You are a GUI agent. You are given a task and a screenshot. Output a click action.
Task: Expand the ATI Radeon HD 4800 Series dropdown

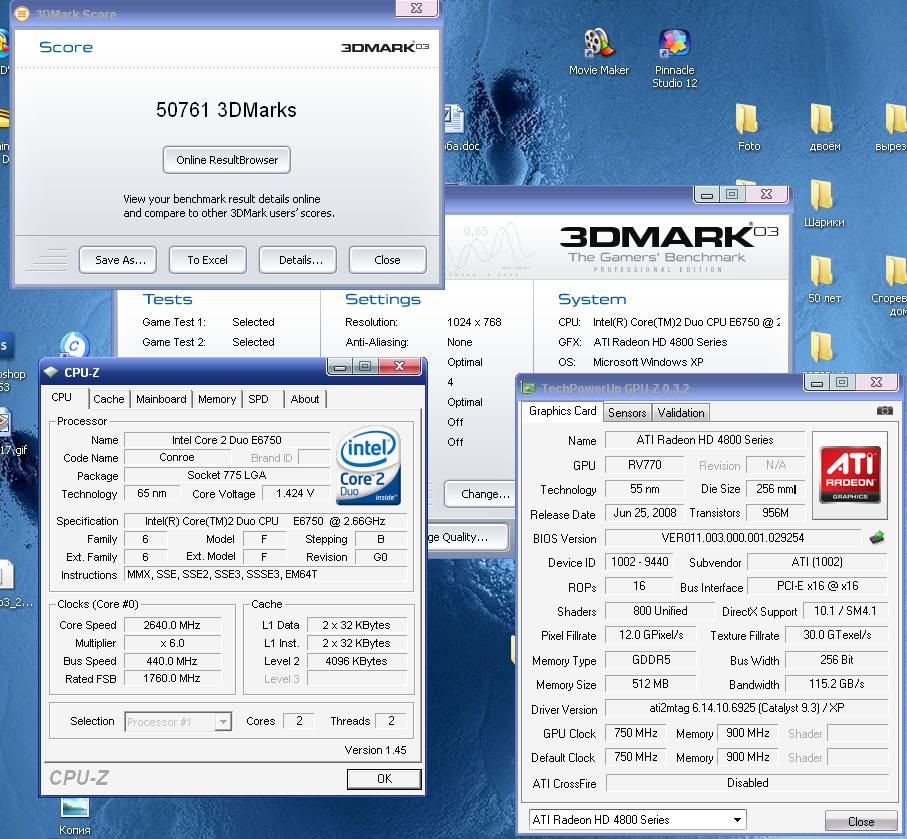pyautogui.click(x=637, y=819)
